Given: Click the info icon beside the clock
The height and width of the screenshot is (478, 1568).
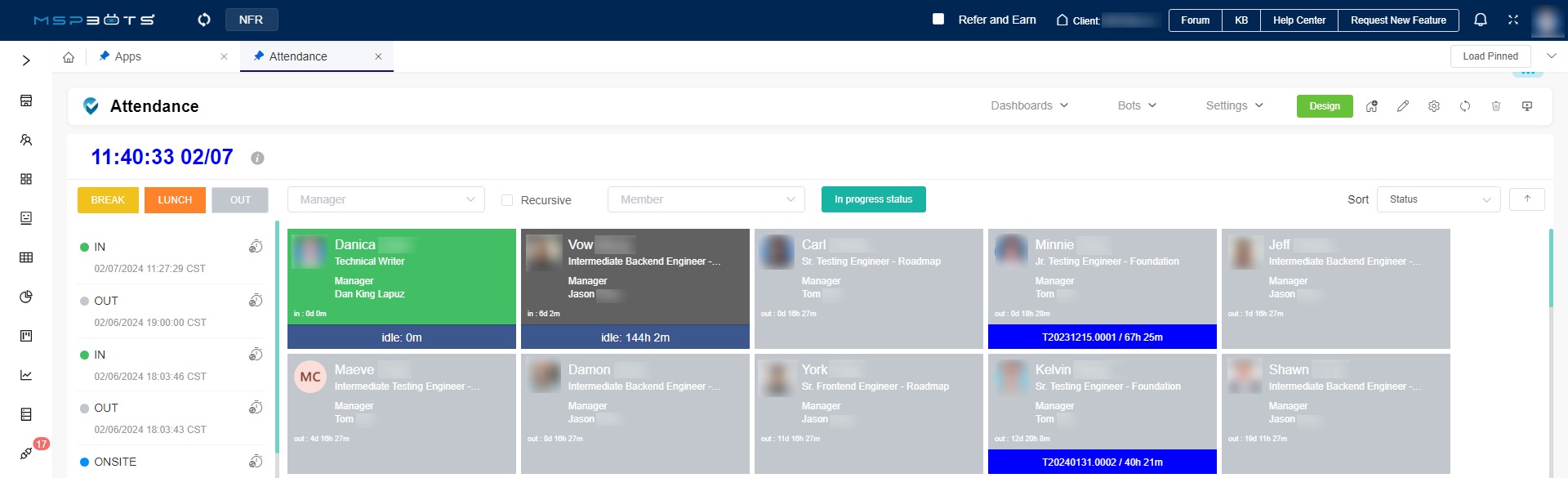Looking at the screenshot, I should tap(257, 158).
